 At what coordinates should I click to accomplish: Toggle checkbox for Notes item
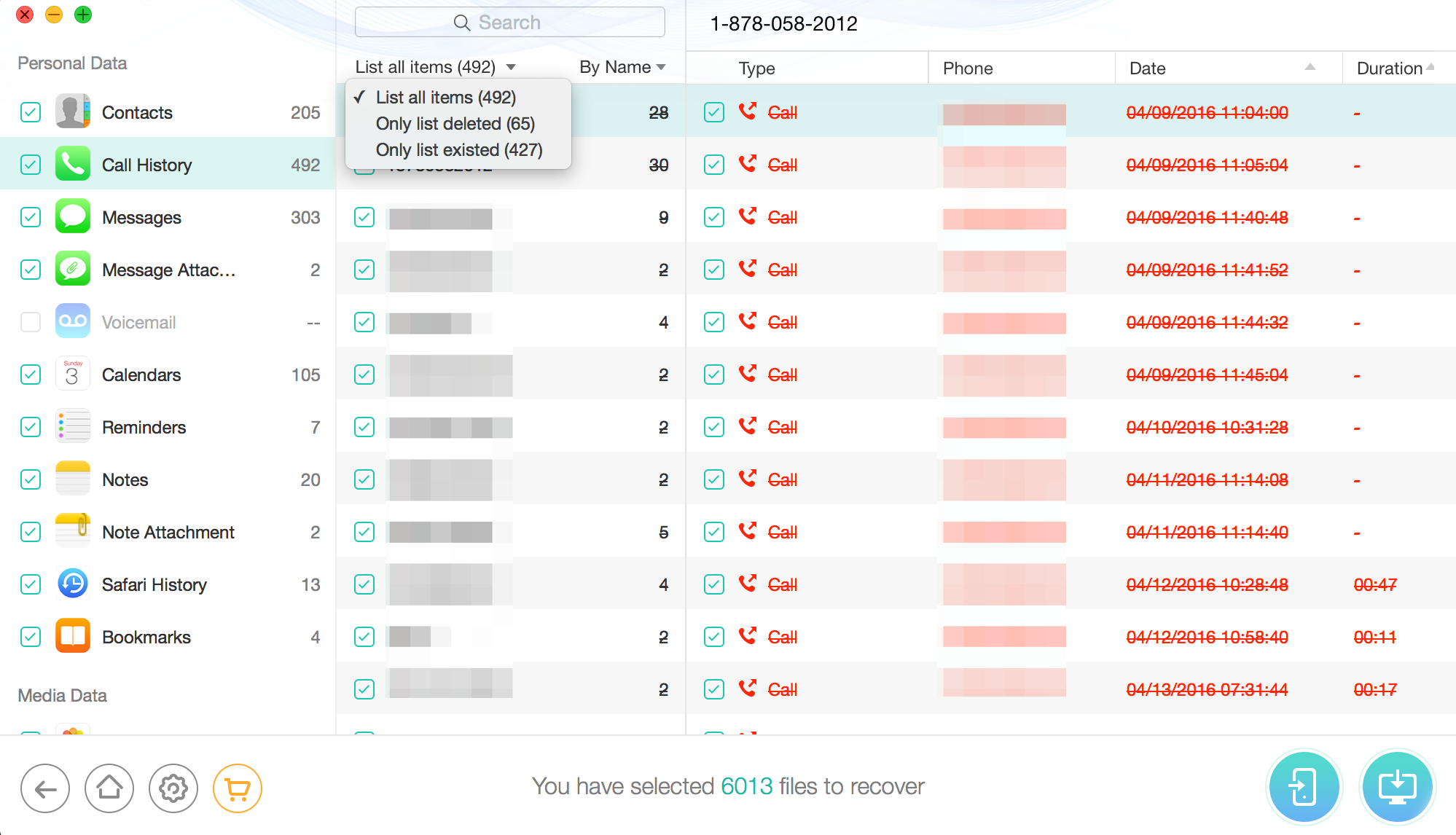tap(30, 479)
